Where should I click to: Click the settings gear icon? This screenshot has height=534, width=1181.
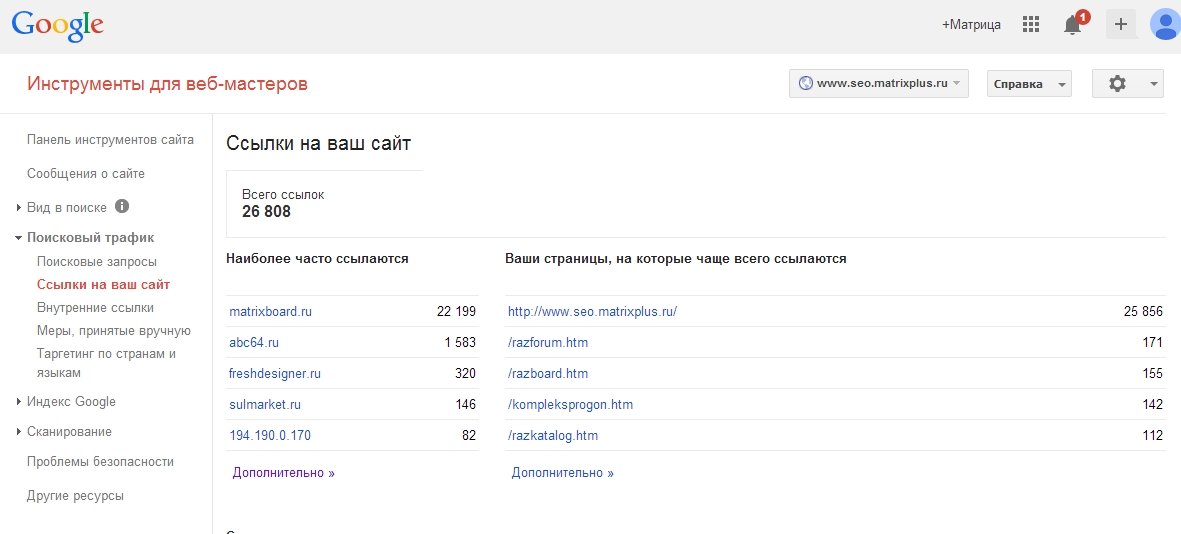1118,84
